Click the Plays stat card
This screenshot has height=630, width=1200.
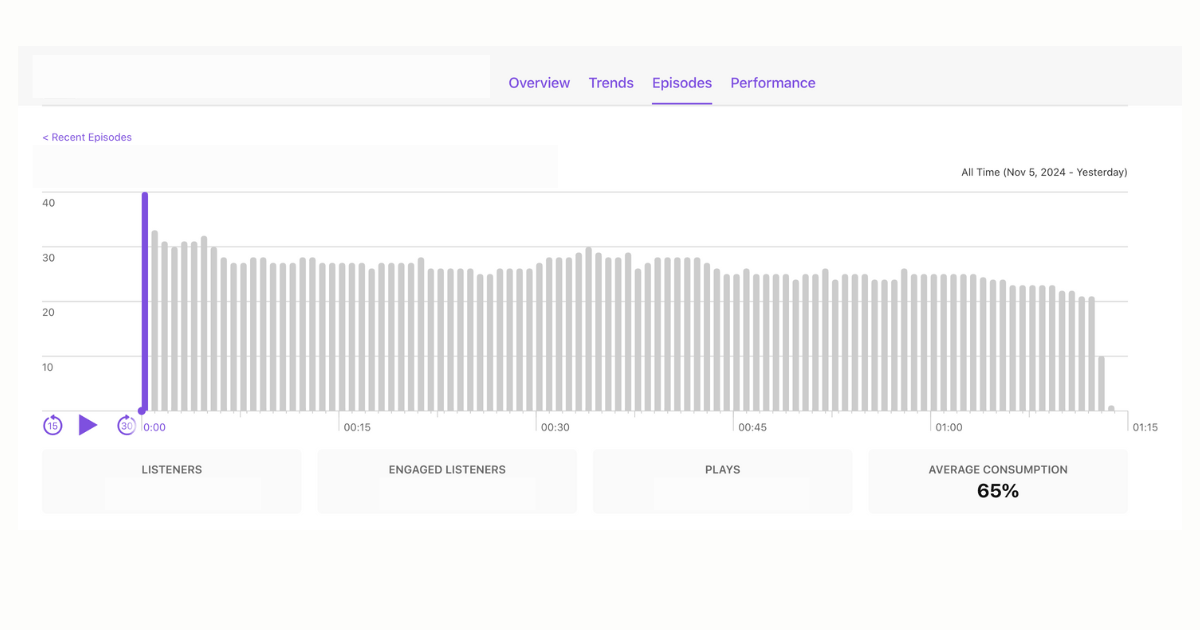click(x=723, y=482)
